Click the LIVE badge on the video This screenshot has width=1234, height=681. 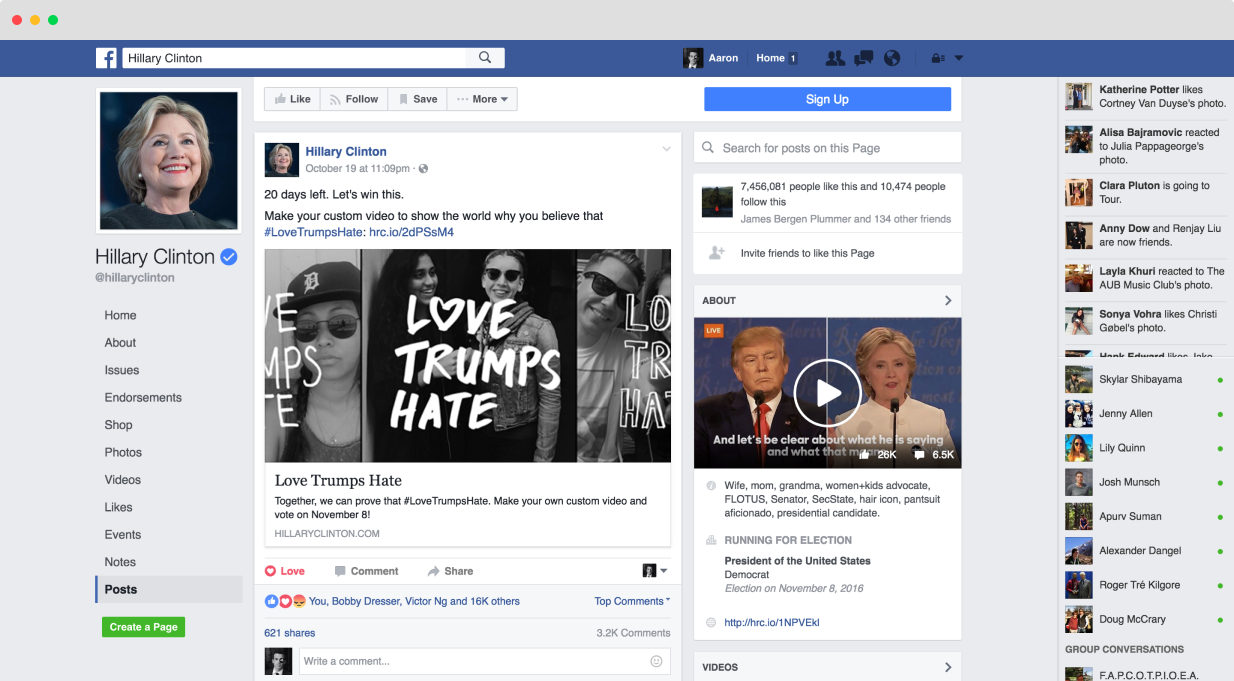(713, 330)
